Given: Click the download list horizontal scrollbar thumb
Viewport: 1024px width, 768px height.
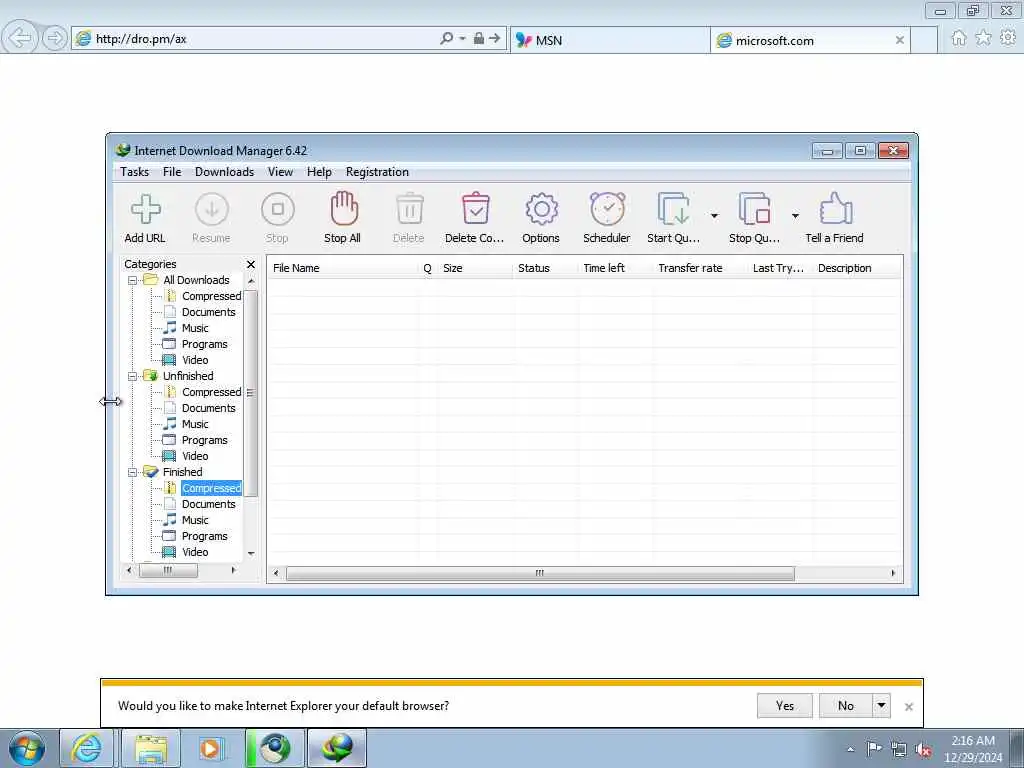Looking at the screenshot, I should point(540,573).
